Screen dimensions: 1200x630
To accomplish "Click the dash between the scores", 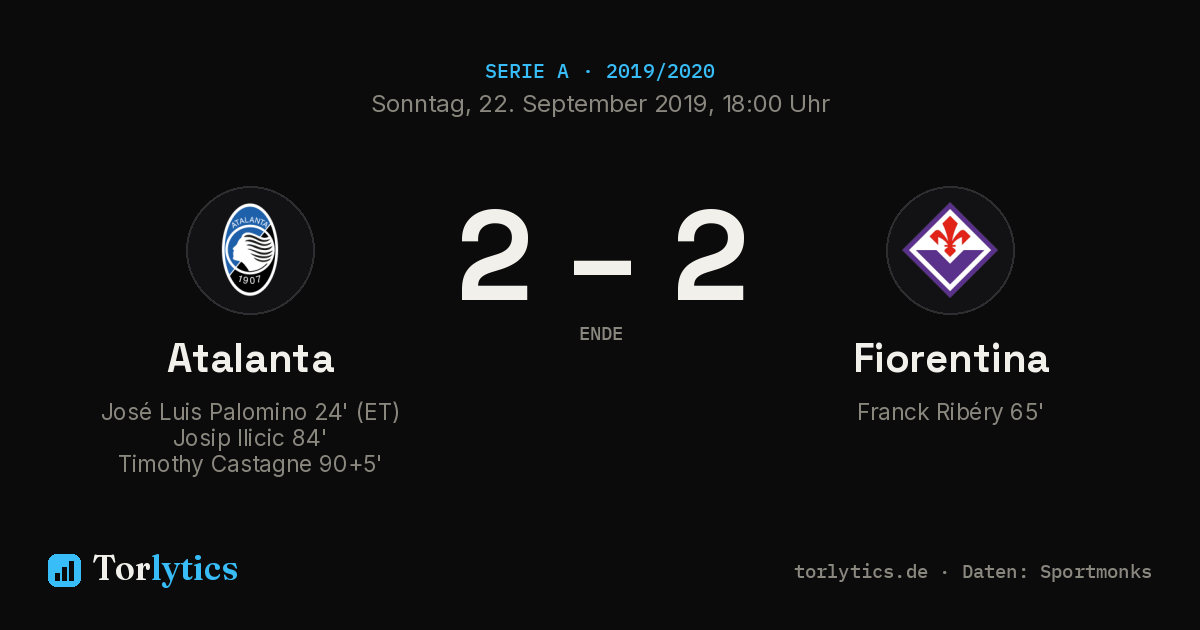I will click(x=602, y=267).
